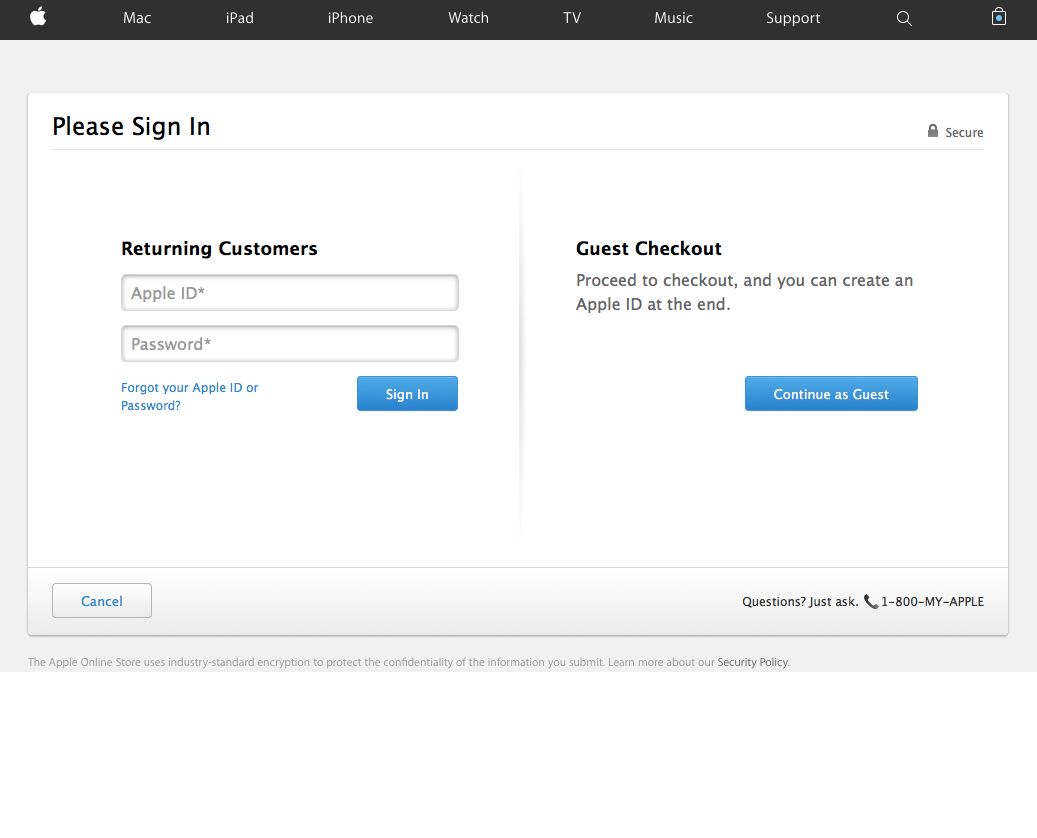Click the Sign In button
Viewport: 1037px width, 838px height.
(407, 393)
